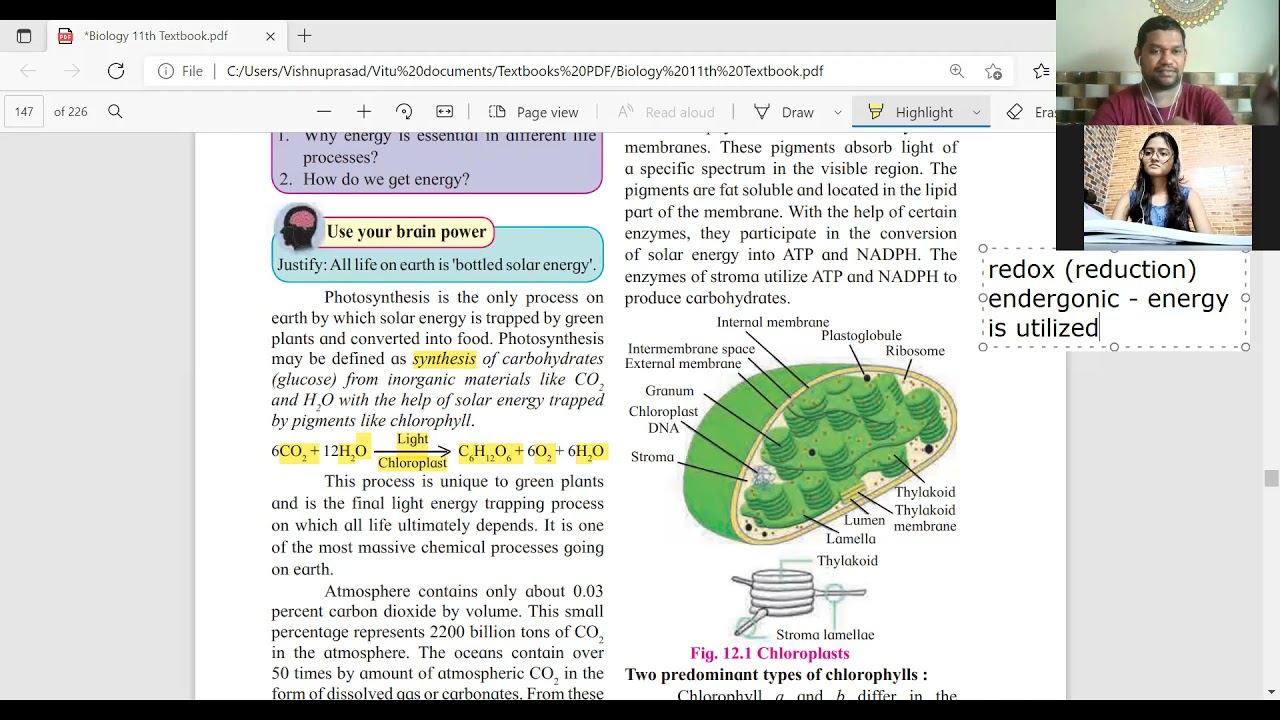This screenshot has width=1280, height=720.
Task: Open the zoom magnifier in address bar
Action: [x=957, y=71]
